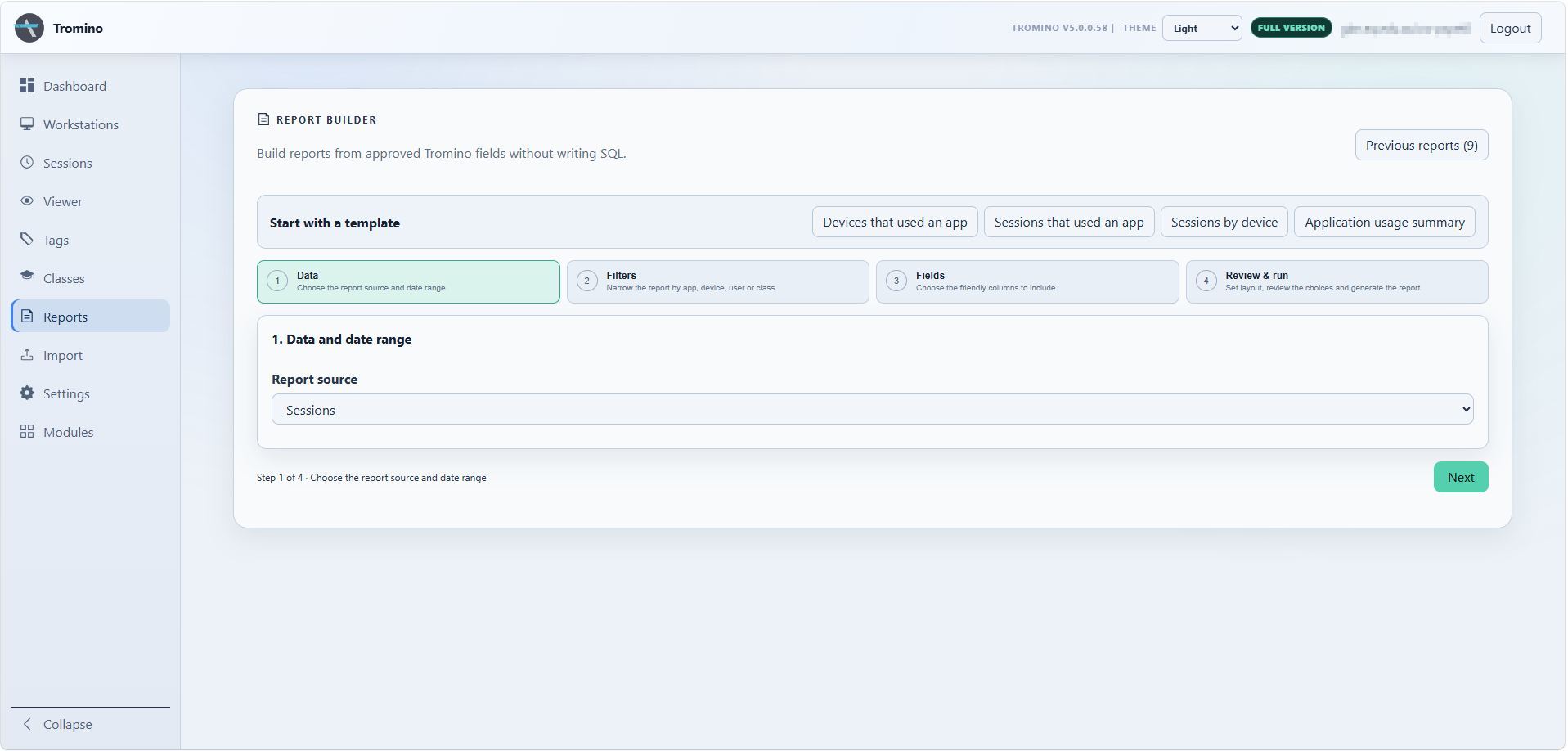Select the Application usage summary template

point(1385,222)
